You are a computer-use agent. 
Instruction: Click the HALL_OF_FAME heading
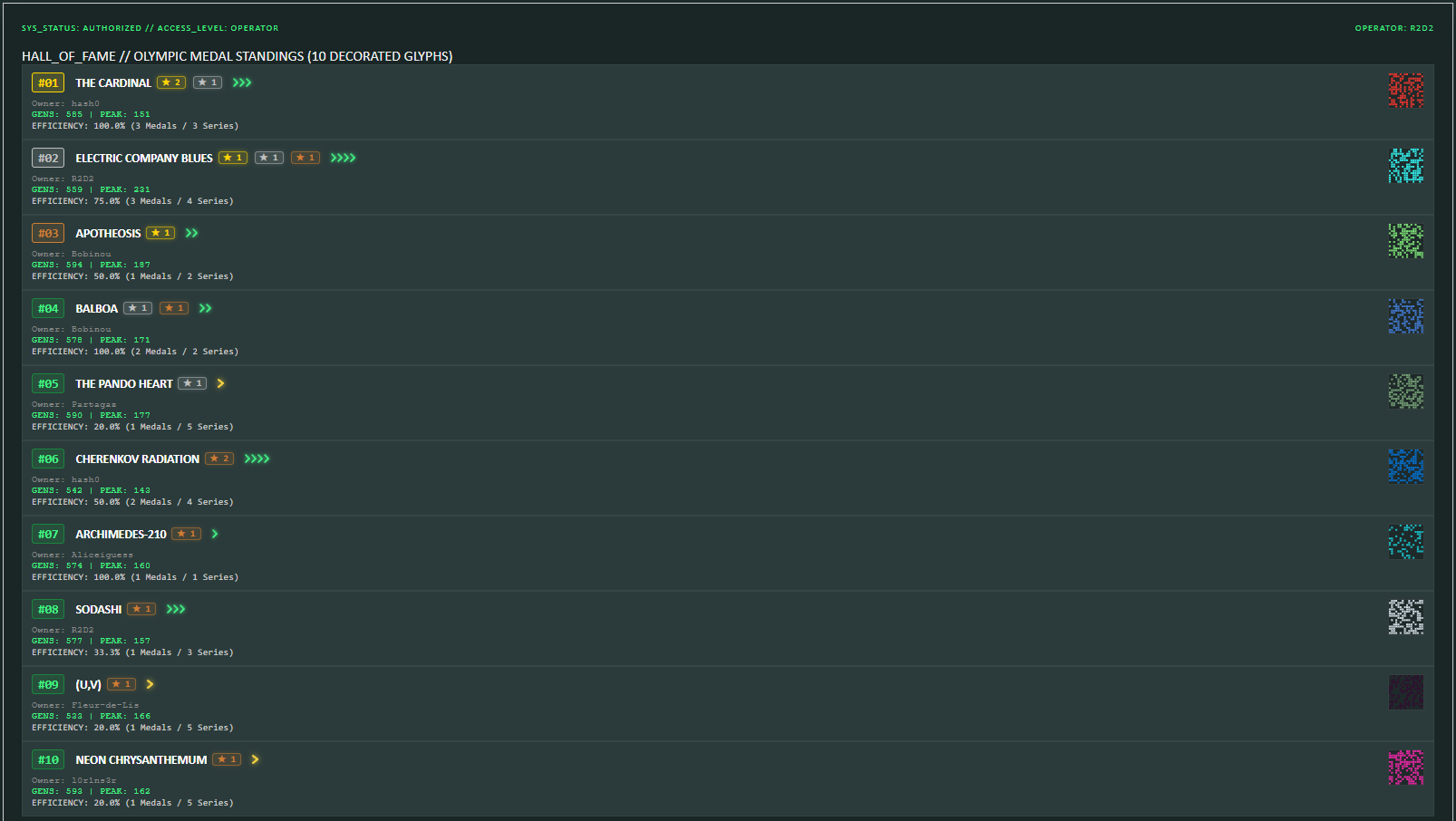click(x=238, y=56)
